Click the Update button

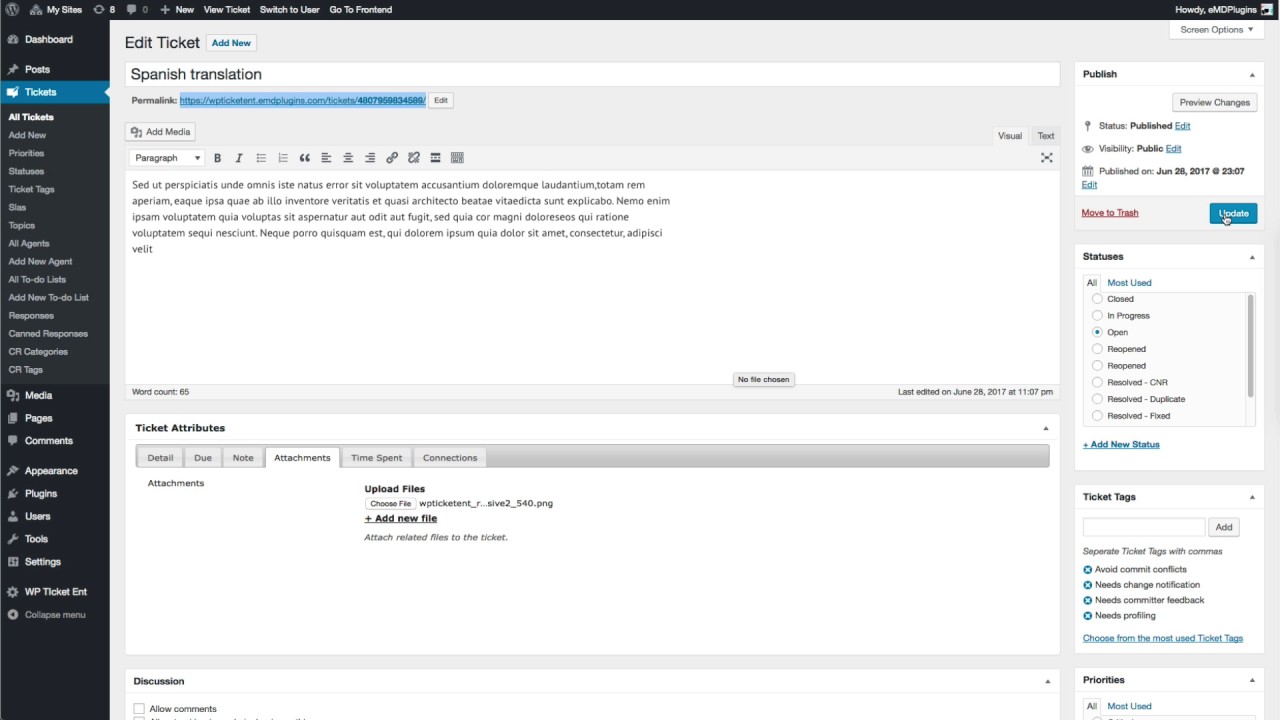tap(1233, 213)
